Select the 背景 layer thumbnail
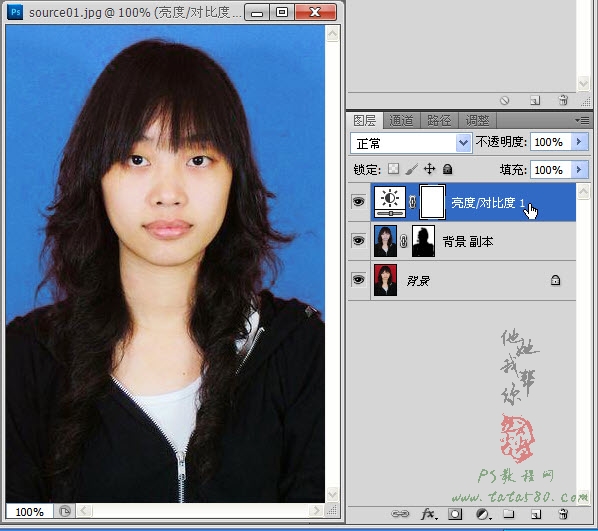 [x=385, y=280]
